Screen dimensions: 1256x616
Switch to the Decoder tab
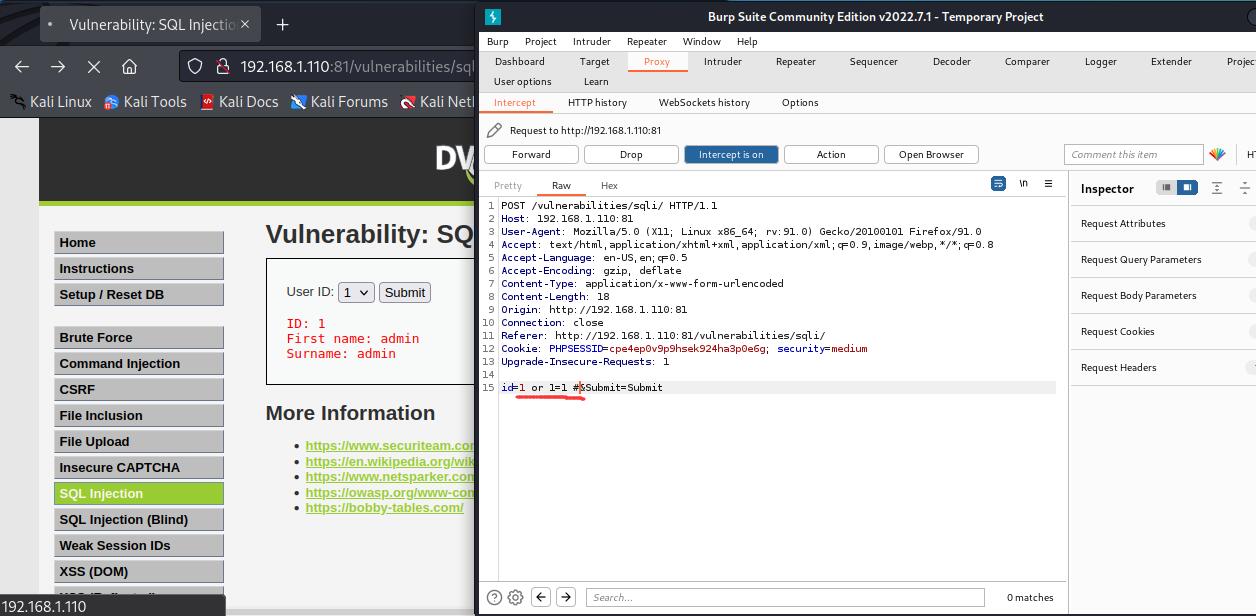pyautogui.click(x=952, y=61)
